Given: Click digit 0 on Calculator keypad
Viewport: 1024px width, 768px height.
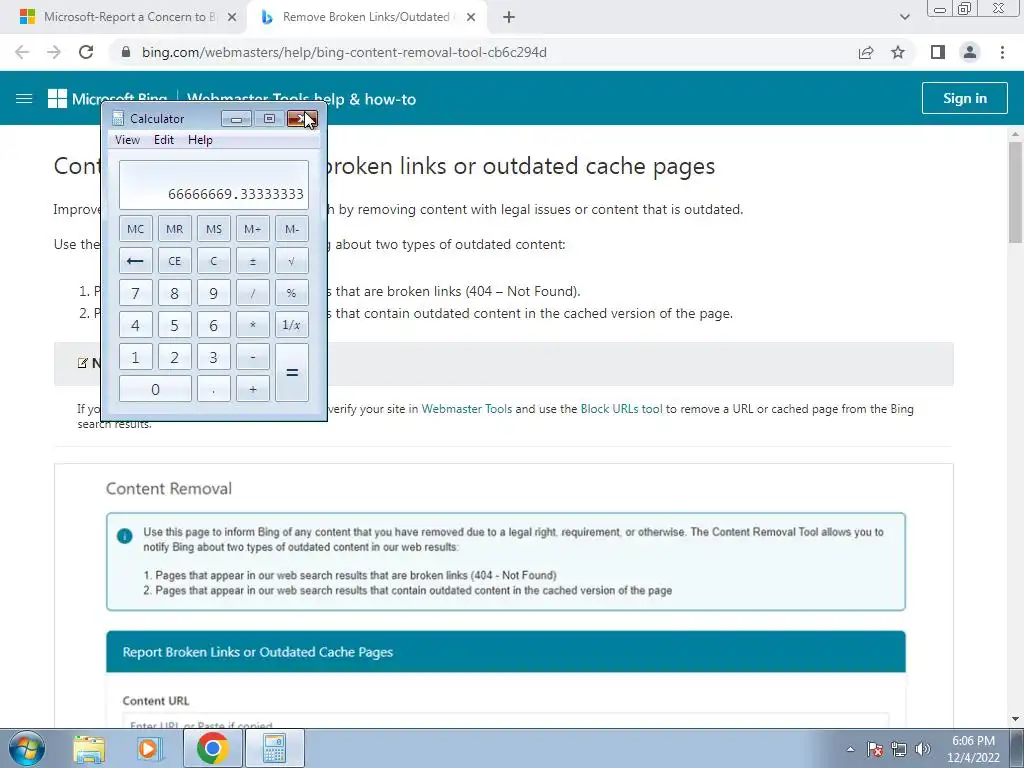Looking at the screenshot, I should click(155, 389).
